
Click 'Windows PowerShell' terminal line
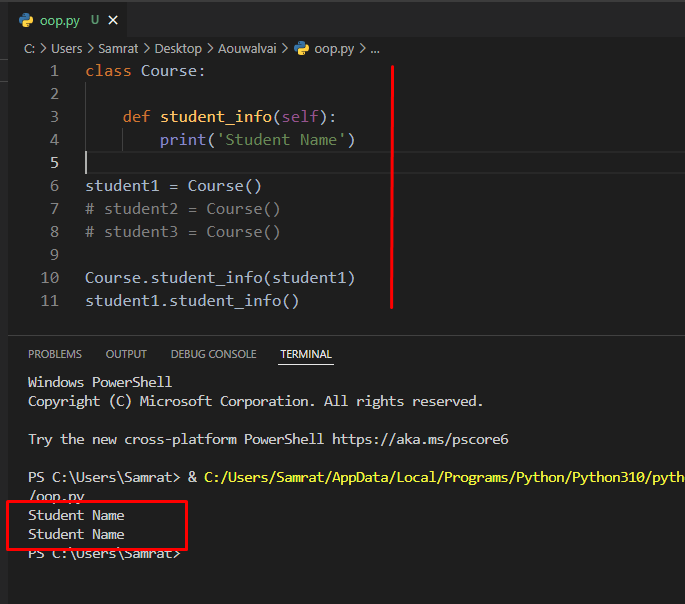[x=100, y=382]
